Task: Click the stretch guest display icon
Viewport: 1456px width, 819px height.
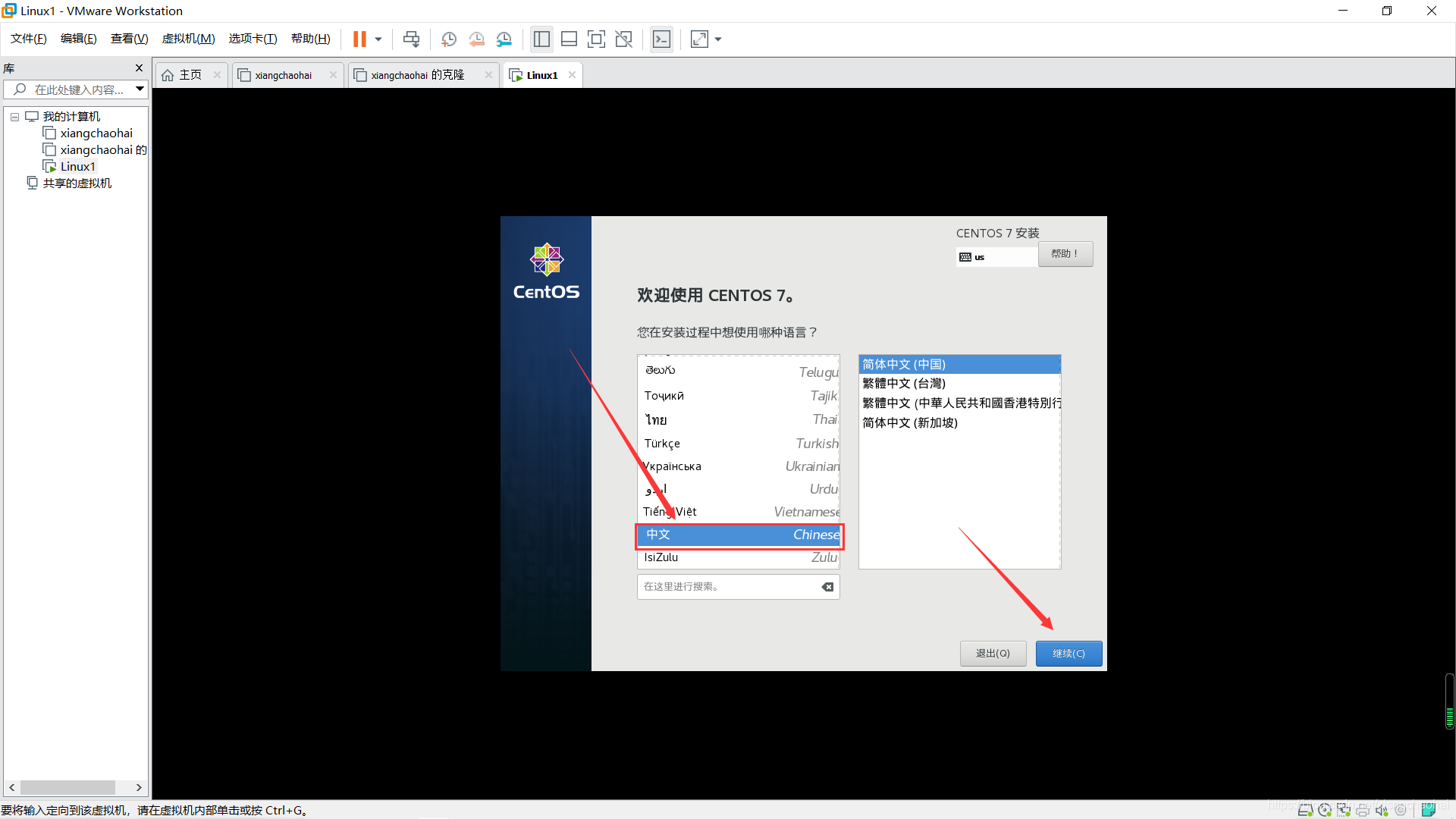Action: pyautogui.click(x=697, y=38)
